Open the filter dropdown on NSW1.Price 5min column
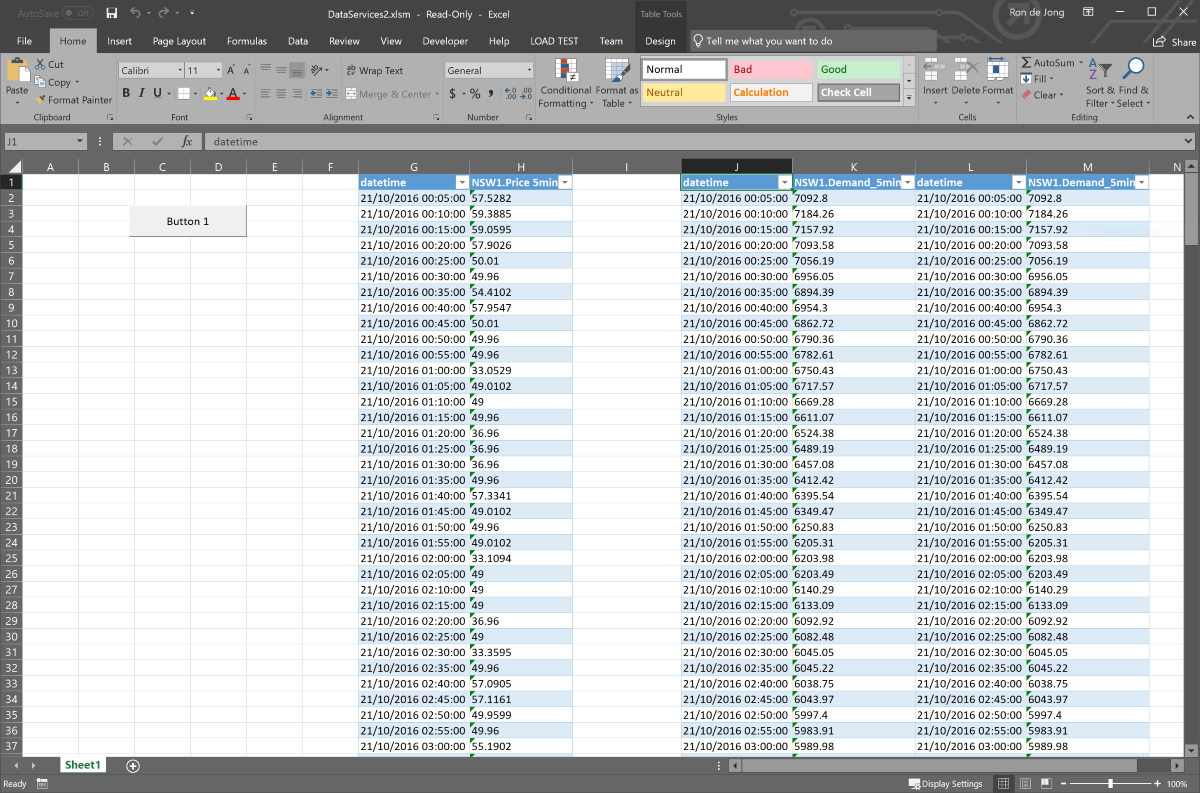1200x793 pixels. (564, 183)
